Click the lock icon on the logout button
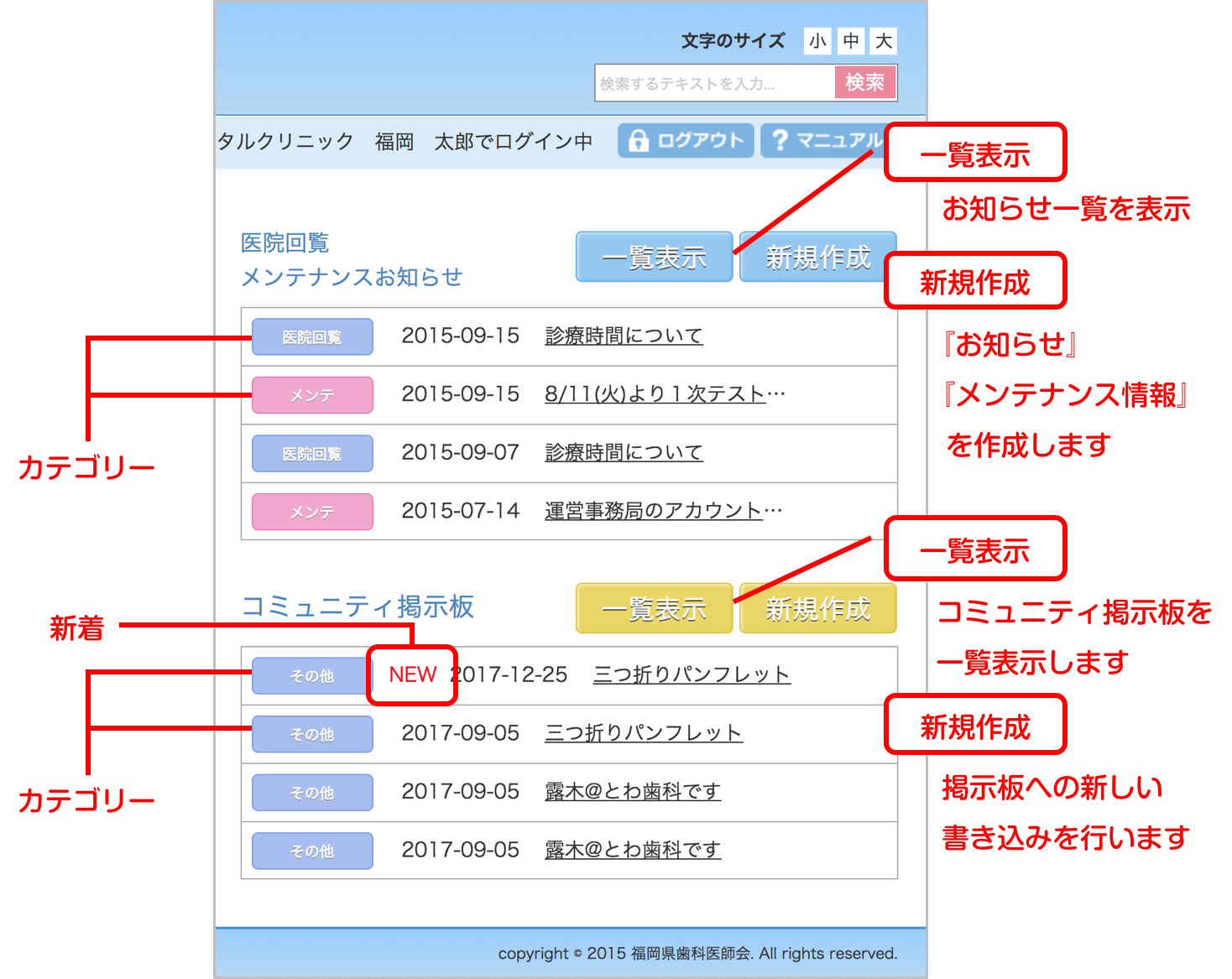The image size is (1232, 979). point(638,141)
